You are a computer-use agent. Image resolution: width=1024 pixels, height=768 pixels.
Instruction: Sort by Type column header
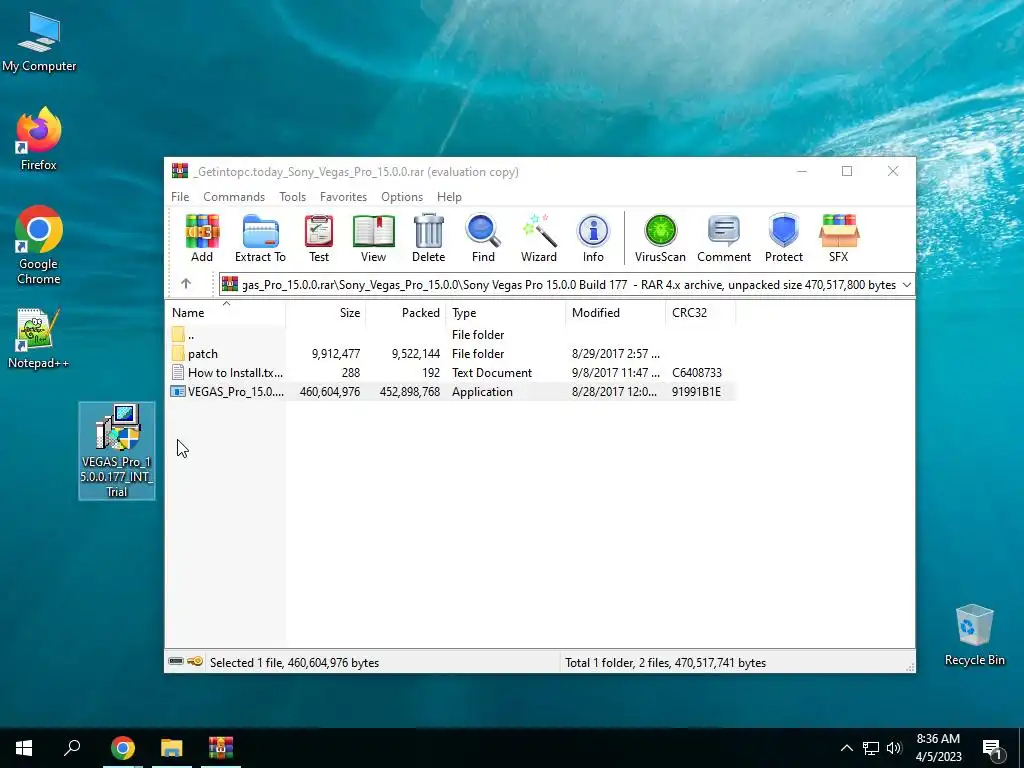505,313
